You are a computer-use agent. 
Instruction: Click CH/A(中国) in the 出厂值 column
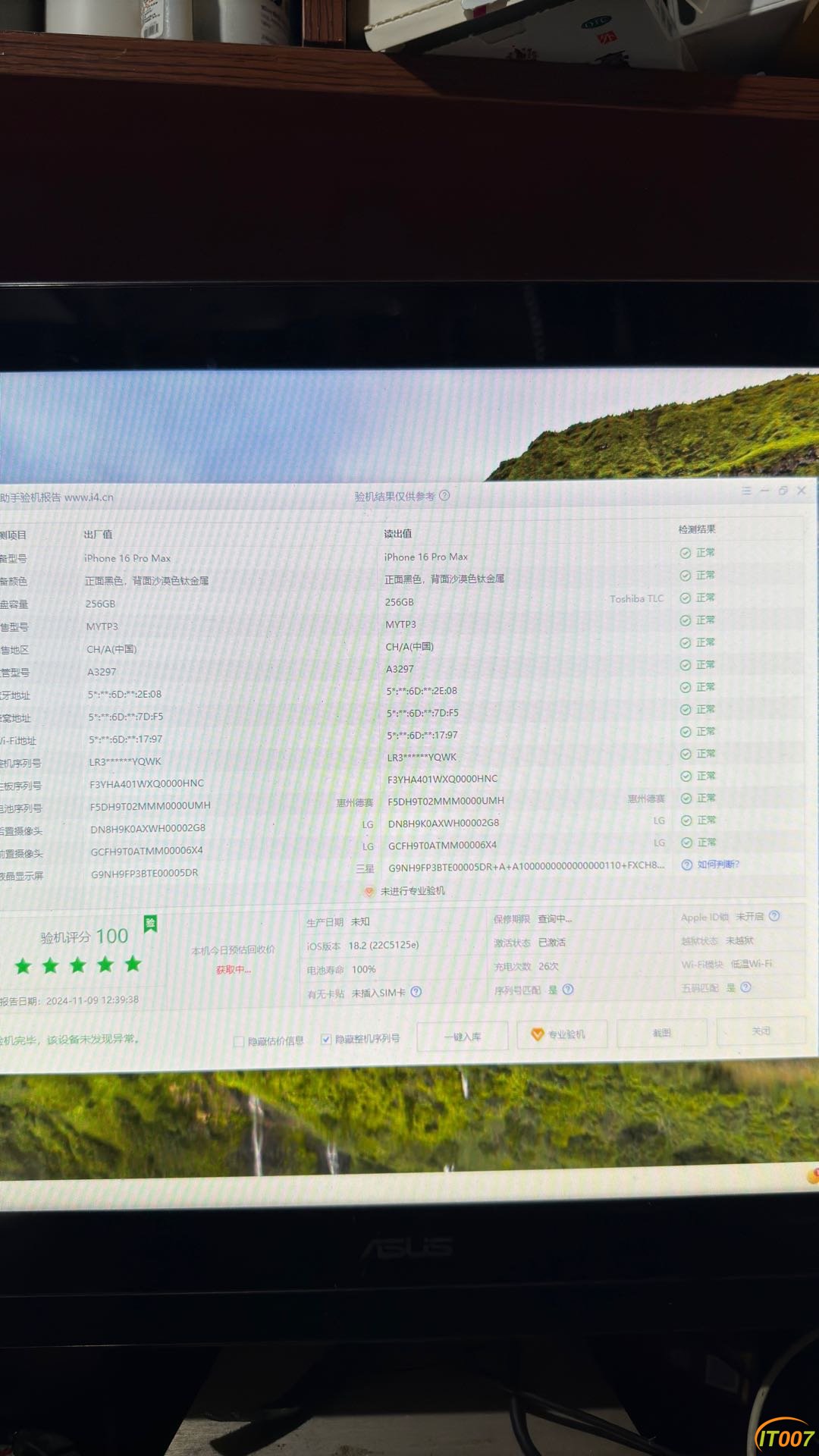pos(111,649)
